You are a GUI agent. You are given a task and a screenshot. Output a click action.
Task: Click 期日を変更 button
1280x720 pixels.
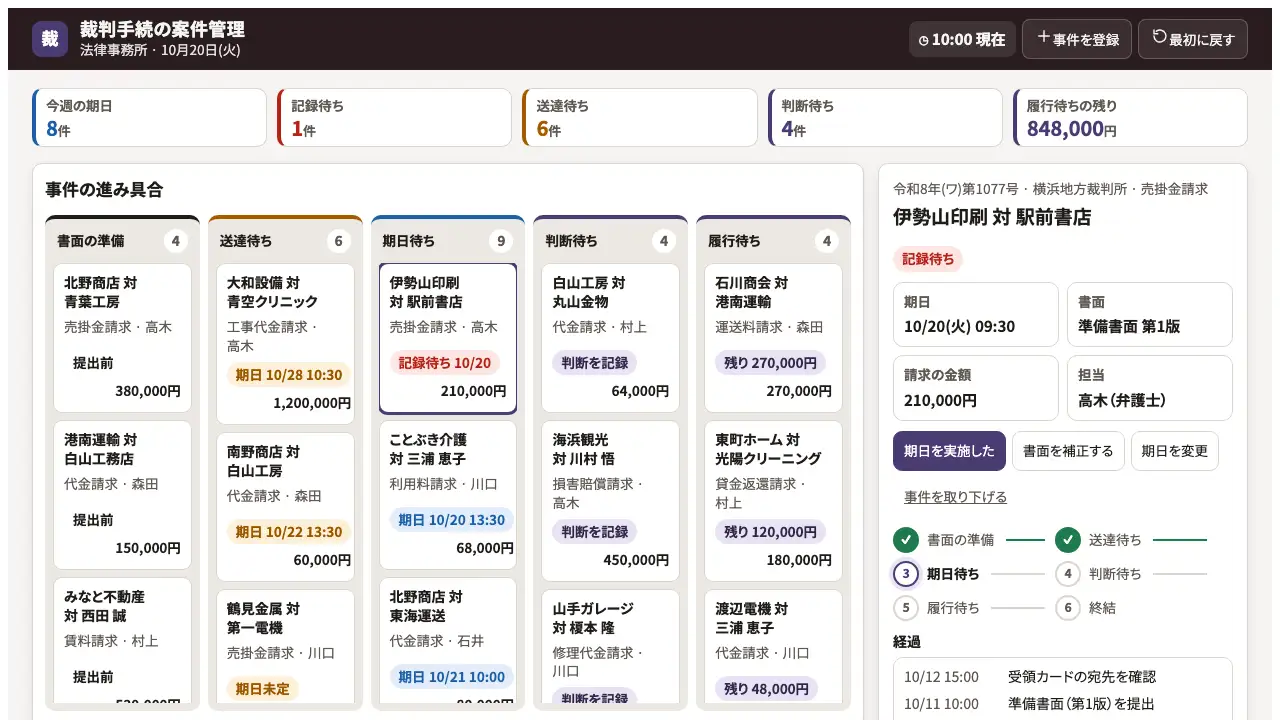[x=1175, y=451]
